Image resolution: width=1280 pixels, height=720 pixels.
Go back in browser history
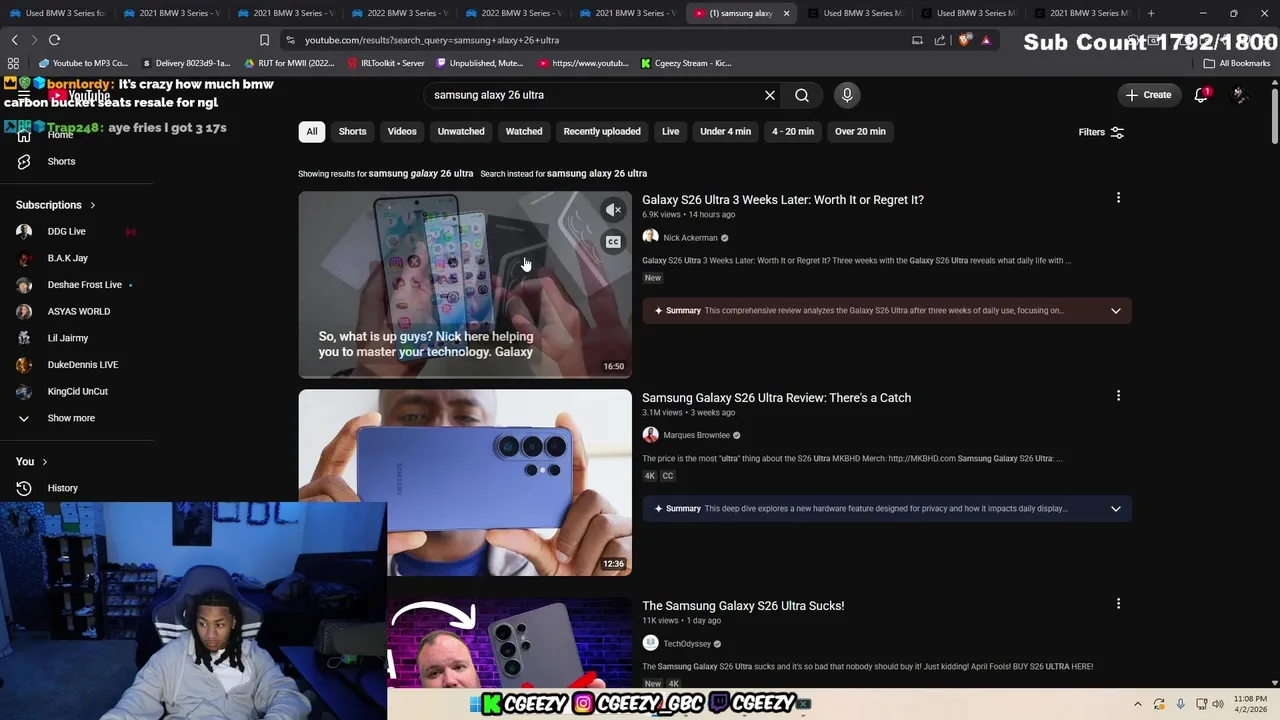[14, 40]
